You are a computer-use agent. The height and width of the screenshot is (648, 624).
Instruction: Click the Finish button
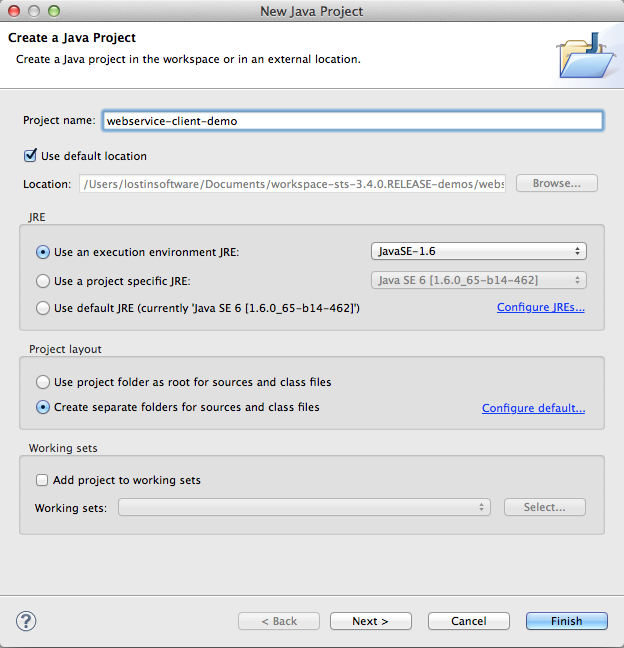pyautogui.click(x=567, y=621)
